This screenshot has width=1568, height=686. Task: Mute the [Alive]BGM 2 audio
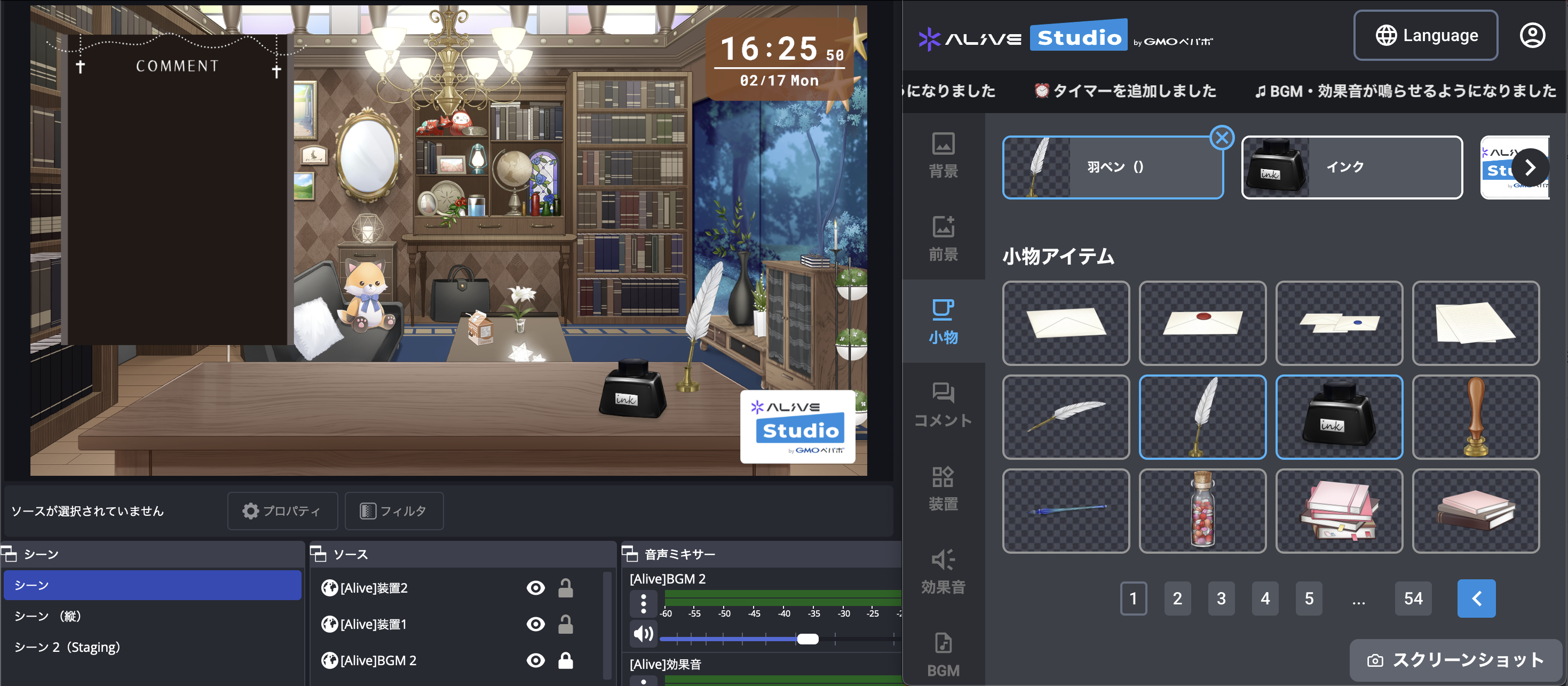644,634
